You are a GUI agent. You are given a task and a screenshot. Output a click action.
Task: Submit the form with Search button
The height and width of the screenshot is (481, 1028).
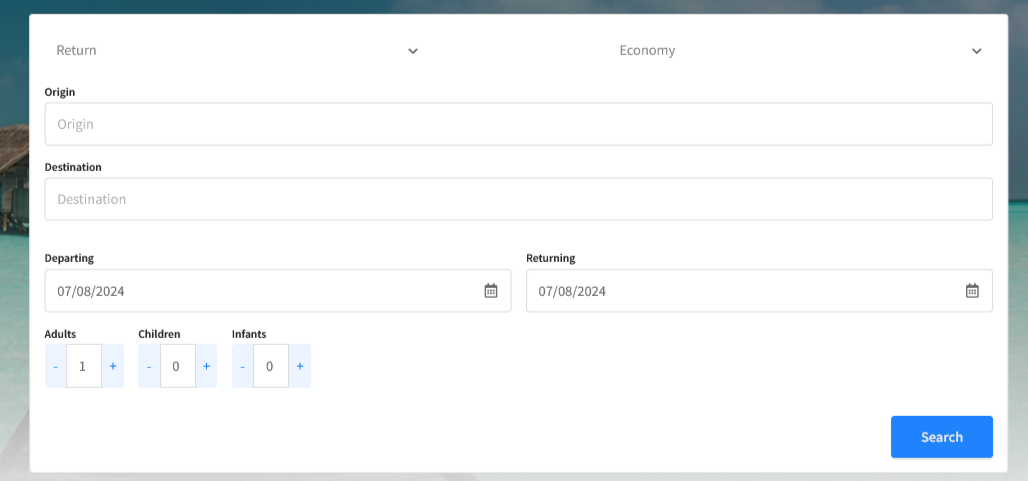(941, 437)
